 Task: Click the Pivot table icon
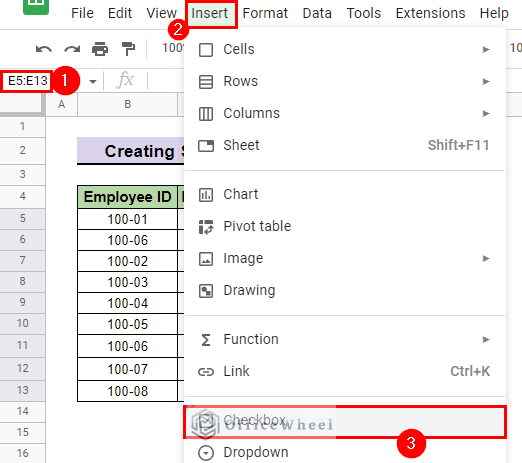click(x=206, y=227)
